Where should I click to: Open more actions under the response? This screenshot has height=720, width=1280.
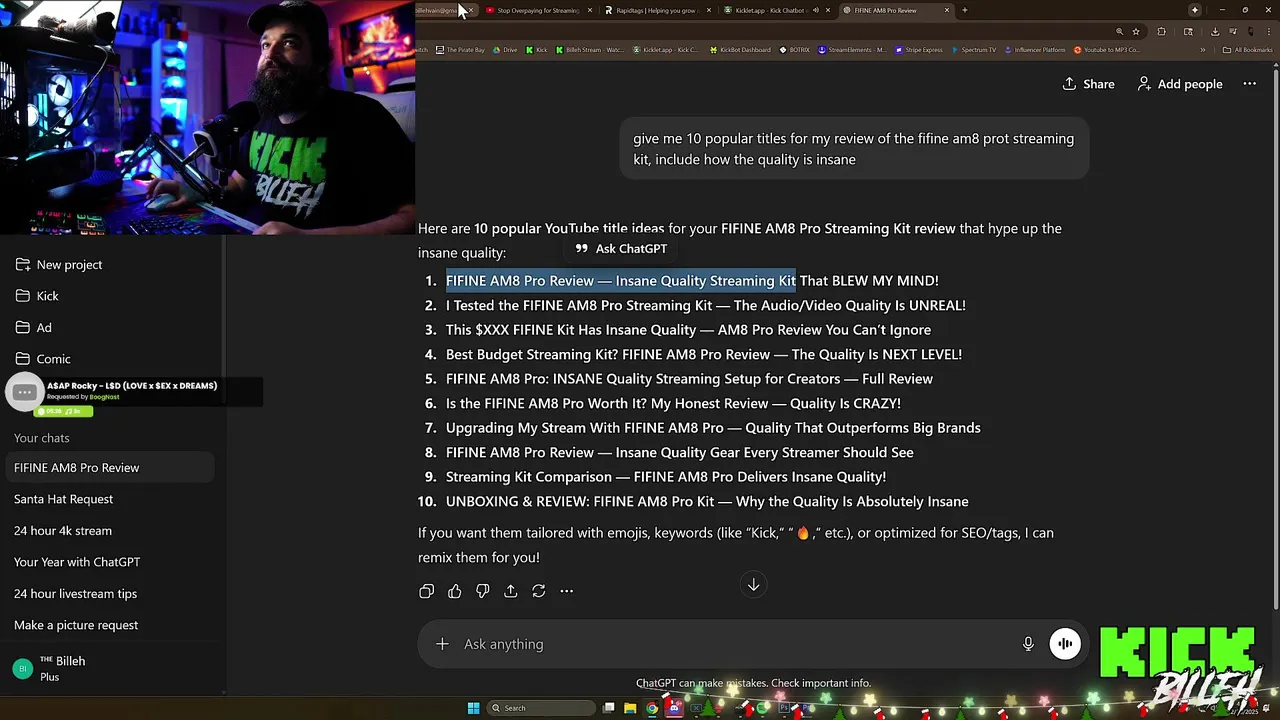tap(566, 591)
